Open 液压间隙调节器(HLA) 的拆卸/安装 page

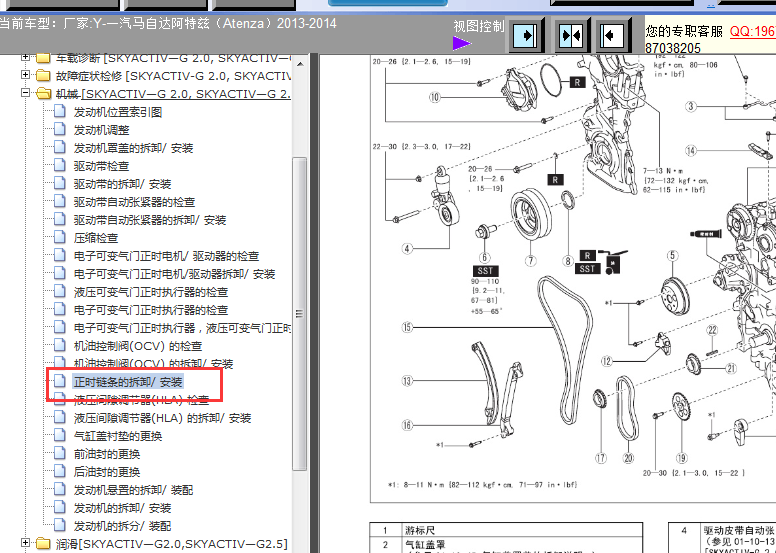[162, 418]
